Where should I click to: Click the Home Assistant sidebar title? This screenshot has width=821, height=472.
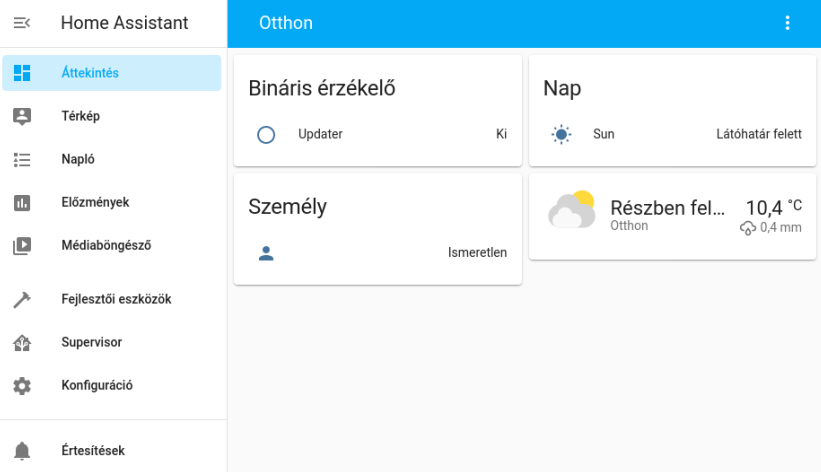[124, 23]
